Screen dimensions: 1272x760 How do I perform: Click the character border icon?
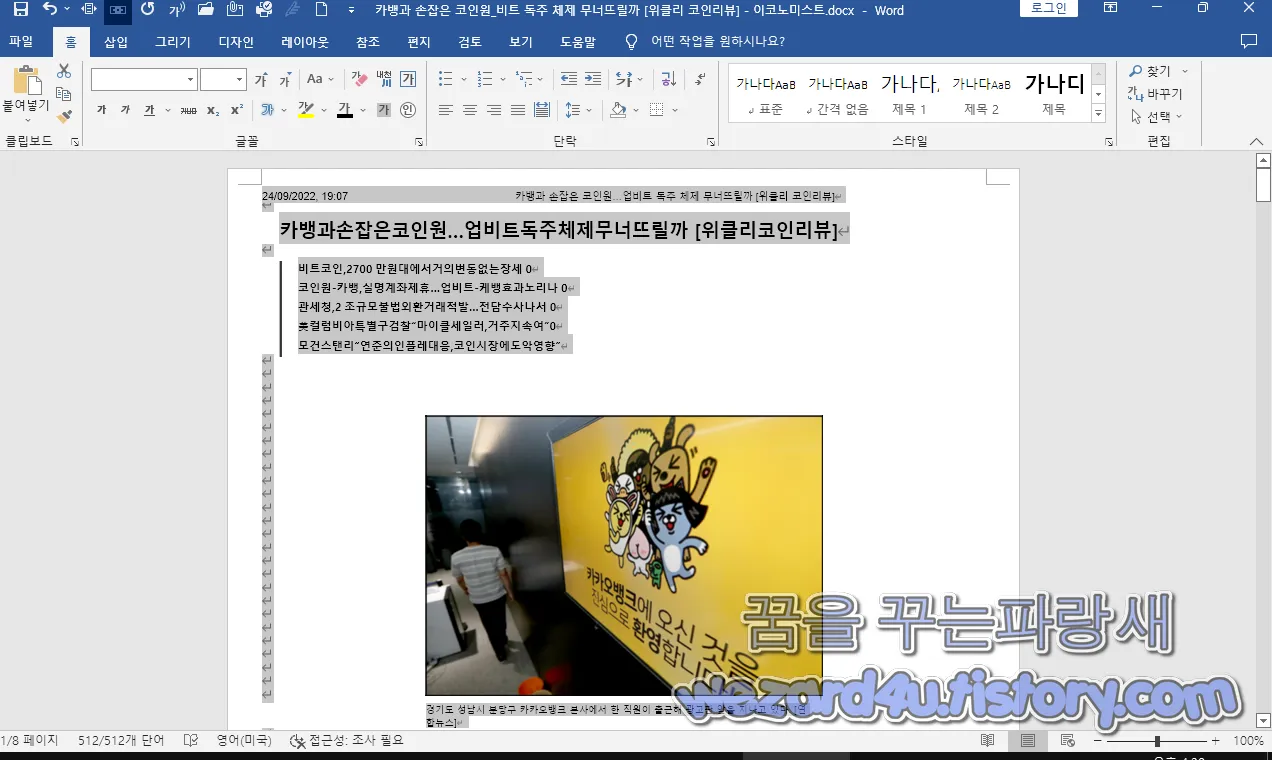point(408,79)
